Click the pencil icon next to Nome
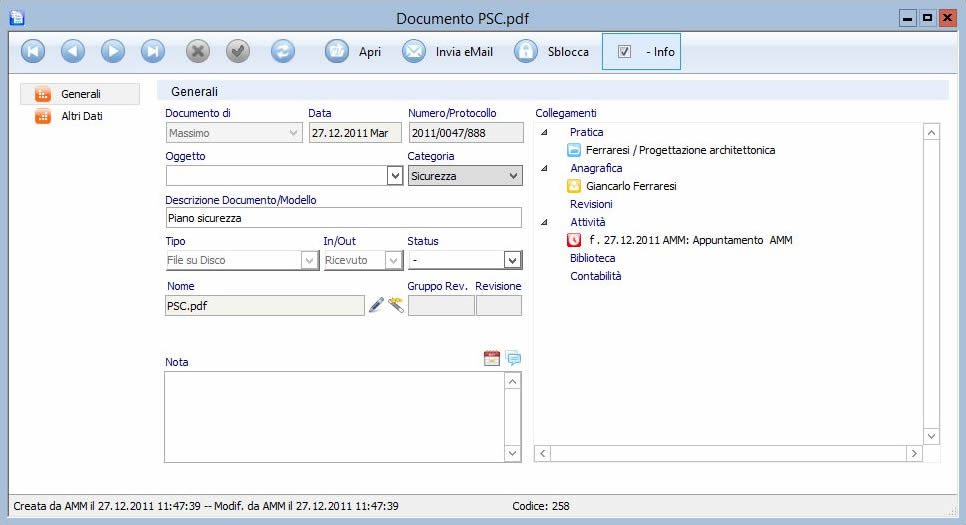This screenshot has width=966, height=525. pos(376,305)
